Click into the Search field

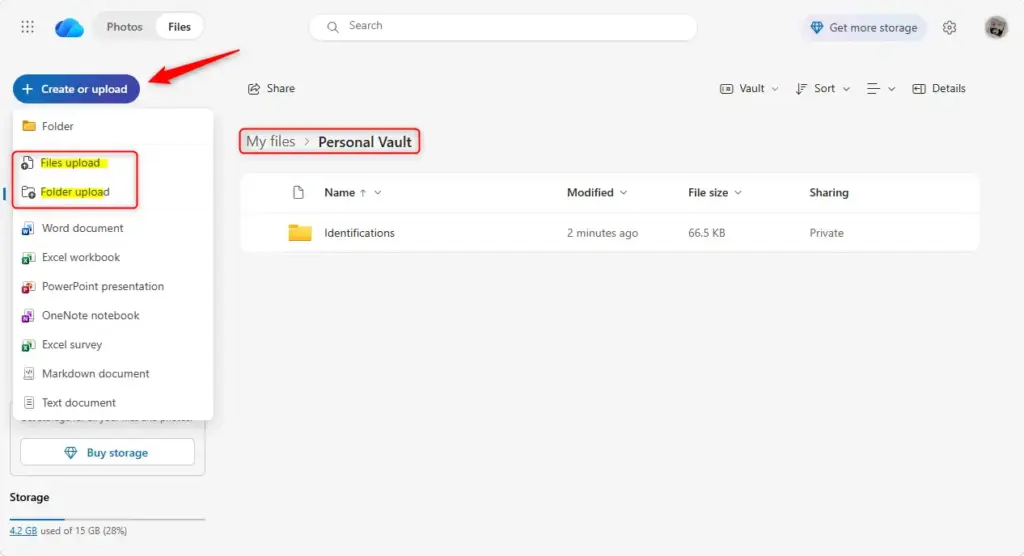(503, 27)
